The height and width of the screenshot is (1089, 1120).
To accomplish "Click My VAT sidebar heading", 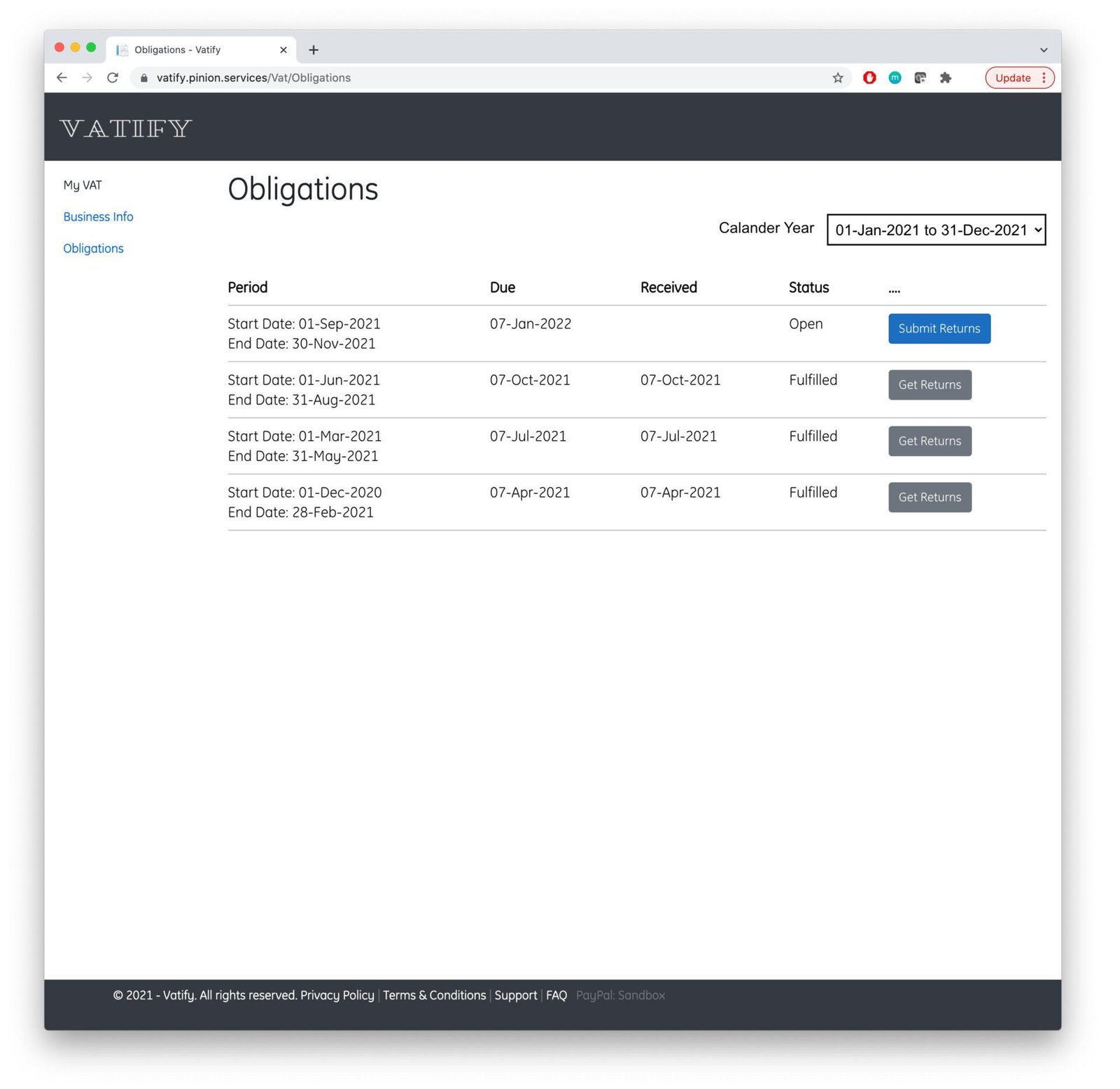I will click(83, 185).
